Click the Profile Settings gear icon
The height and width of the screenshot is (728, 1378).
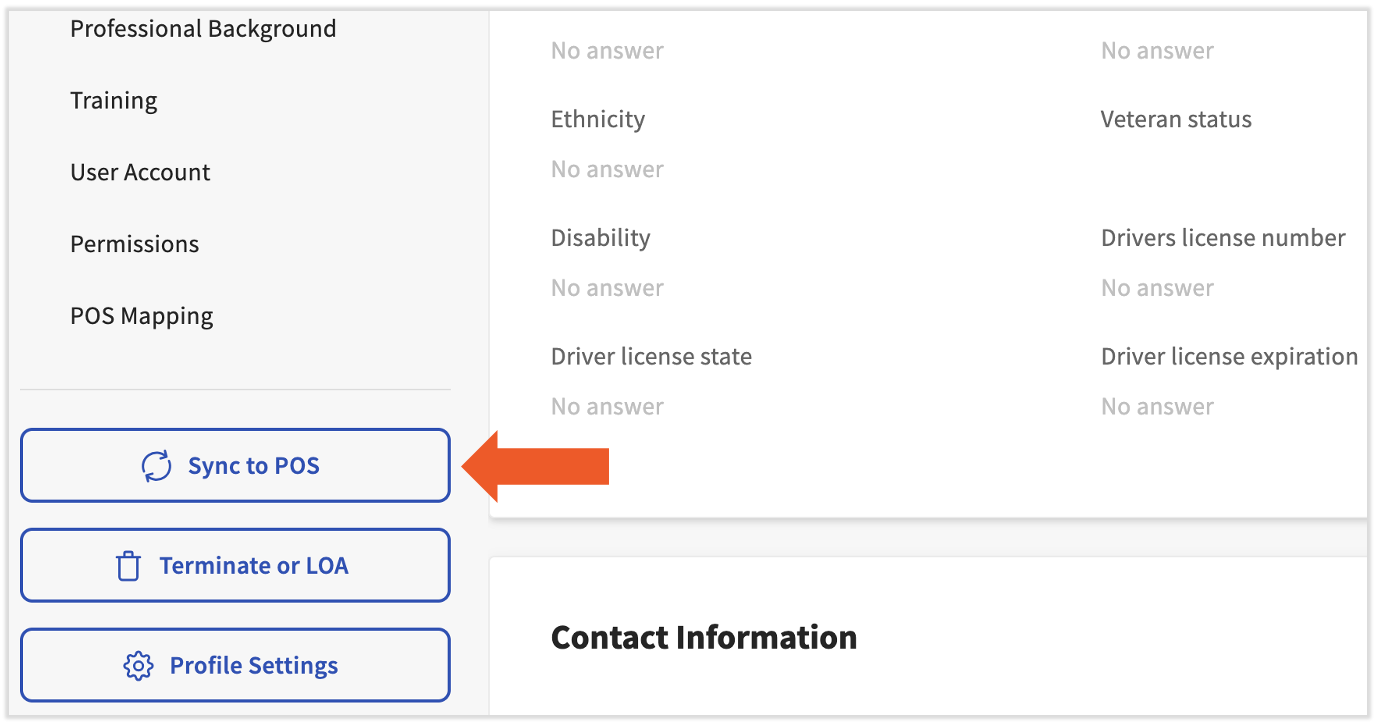click(137, 666)
